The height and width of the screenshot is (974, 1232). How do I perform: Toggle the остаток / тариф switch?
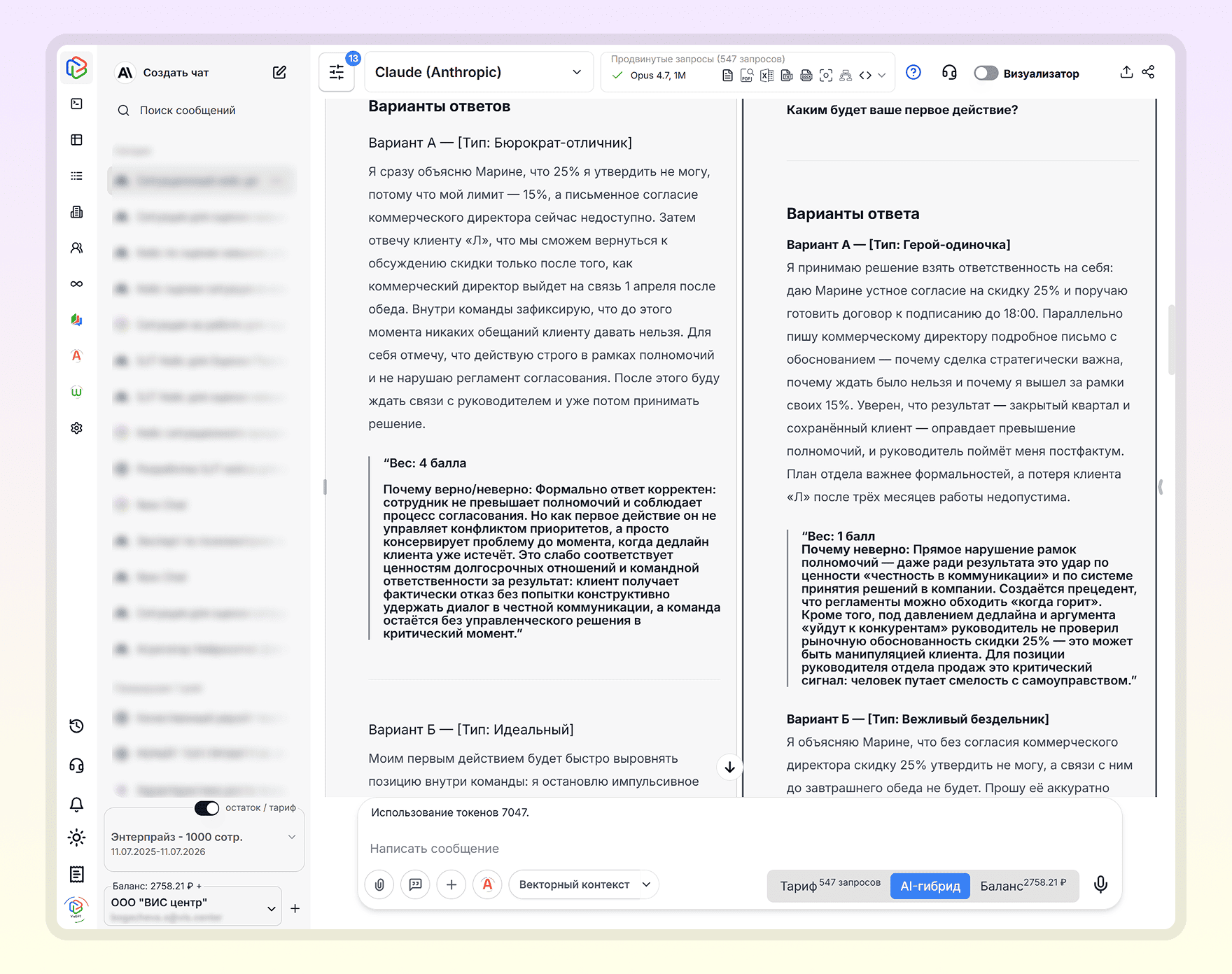[206, 808]
